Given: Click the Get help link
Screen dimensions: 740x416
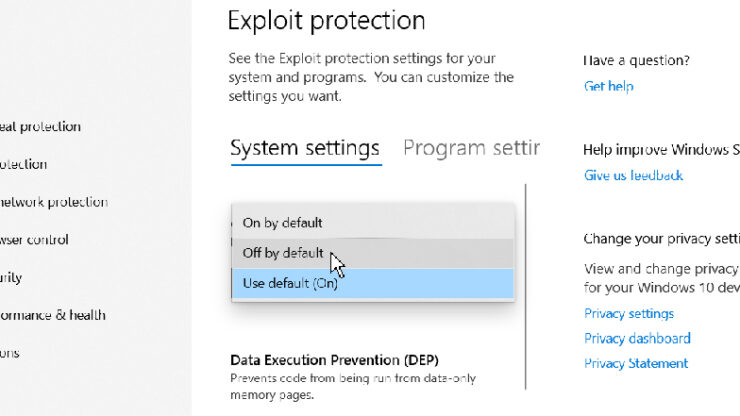Looking at the screenshot, I should click(x=608, y=87).
